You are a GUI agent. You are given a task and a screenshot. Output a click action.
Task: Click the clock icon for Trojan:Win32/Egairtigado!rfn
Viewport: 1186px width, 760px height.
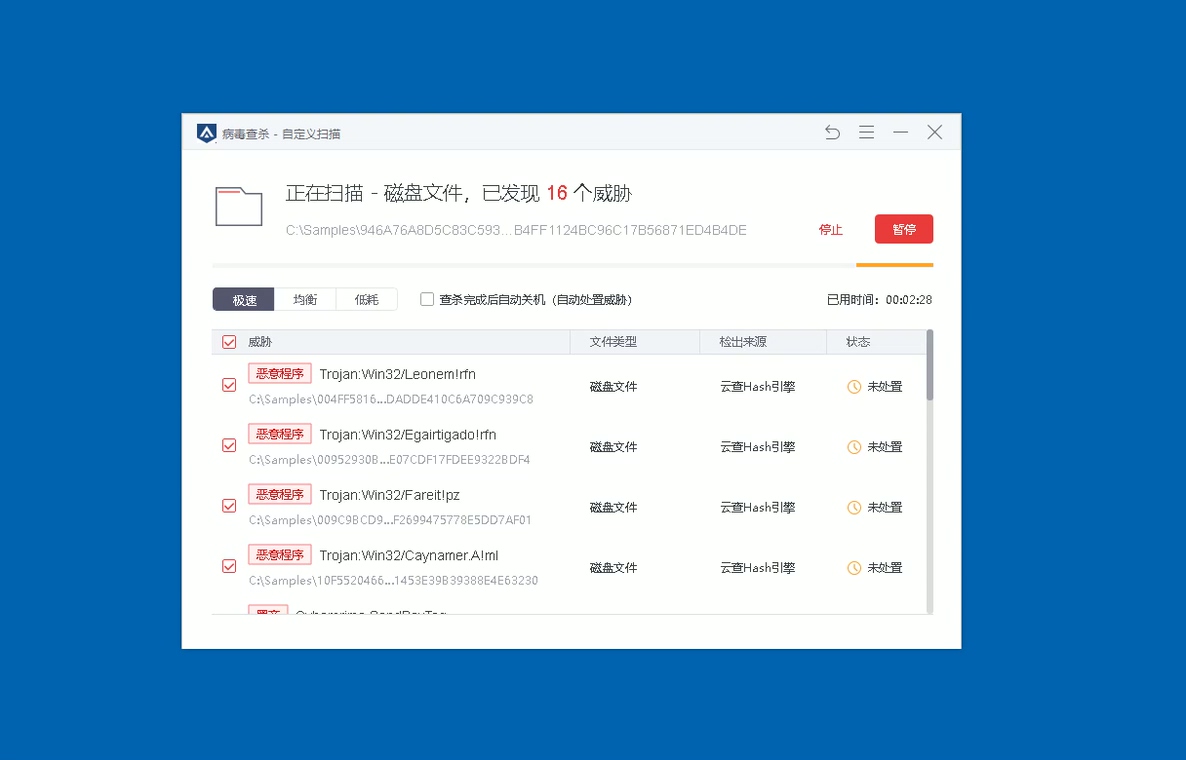854,447
